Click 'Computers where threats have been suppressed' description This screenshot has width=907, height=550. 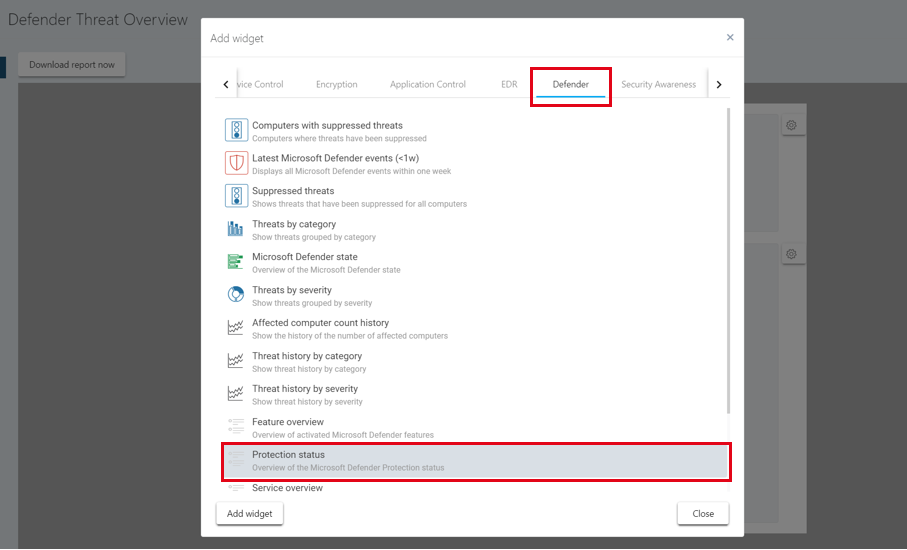click(340, 138)
